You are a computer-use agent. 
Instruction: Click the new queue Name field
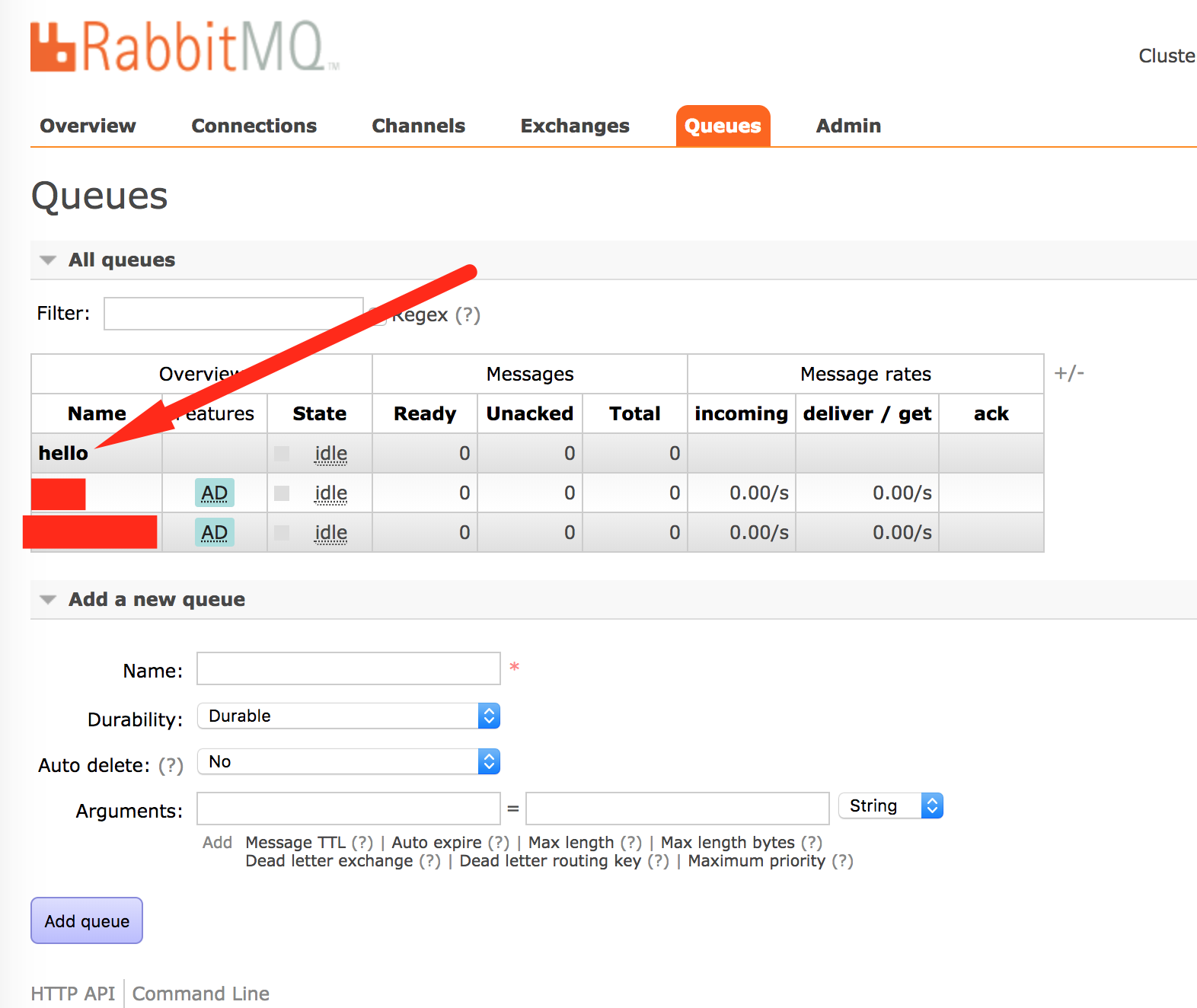coord(348,669)
